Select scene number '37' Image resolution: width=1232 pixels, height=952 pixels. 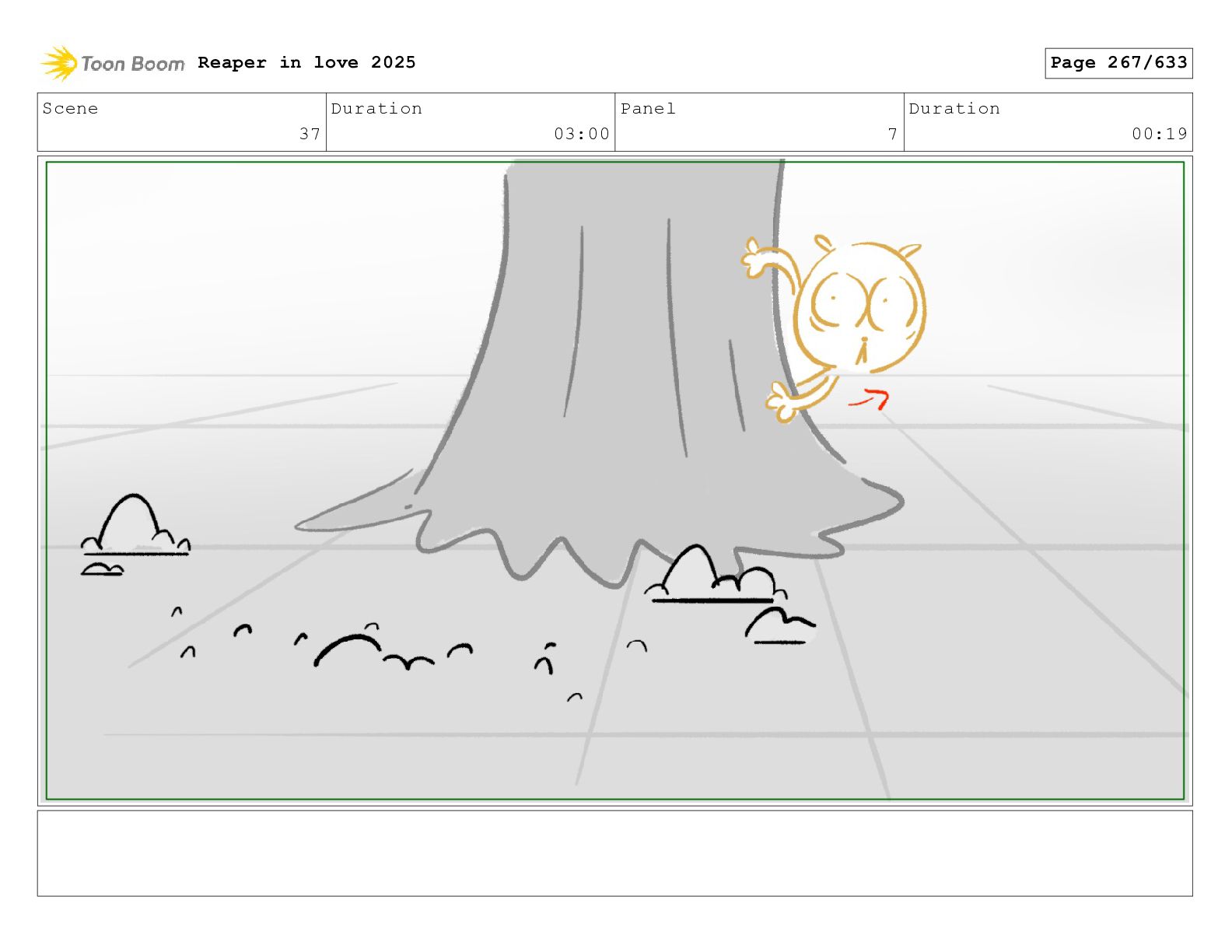click(310, 134)
